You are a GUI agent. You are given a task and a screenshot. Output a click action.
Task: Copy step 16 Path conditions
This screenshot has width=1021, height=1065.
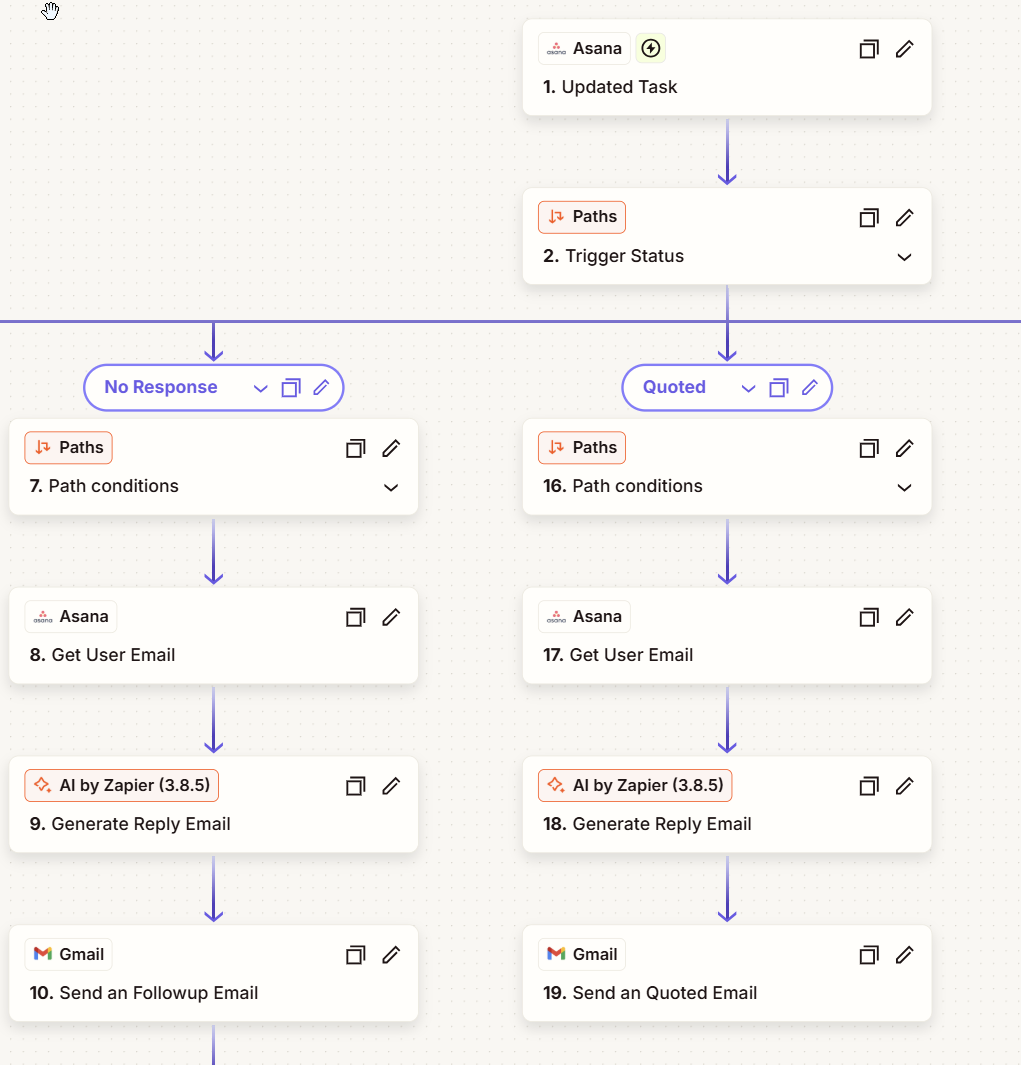coord(869,448)
